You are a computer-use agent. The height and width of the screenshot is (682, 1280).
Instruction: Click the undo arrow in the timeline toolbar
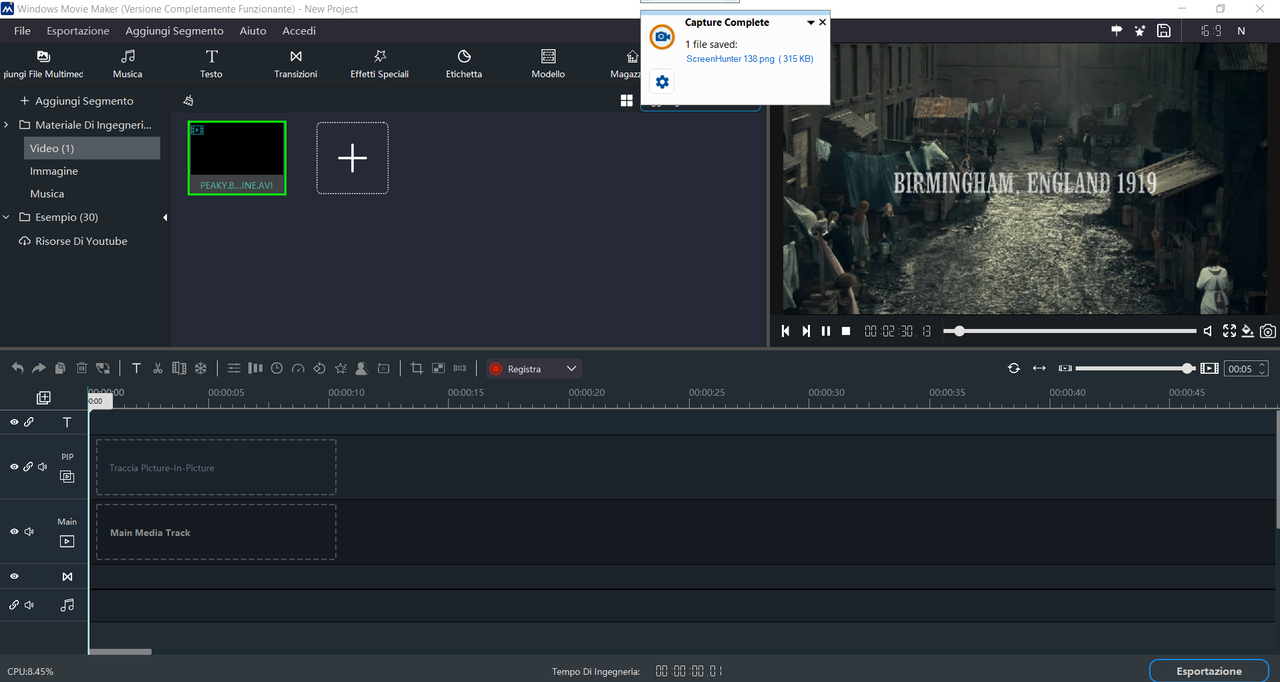click(x=17, y=368)
